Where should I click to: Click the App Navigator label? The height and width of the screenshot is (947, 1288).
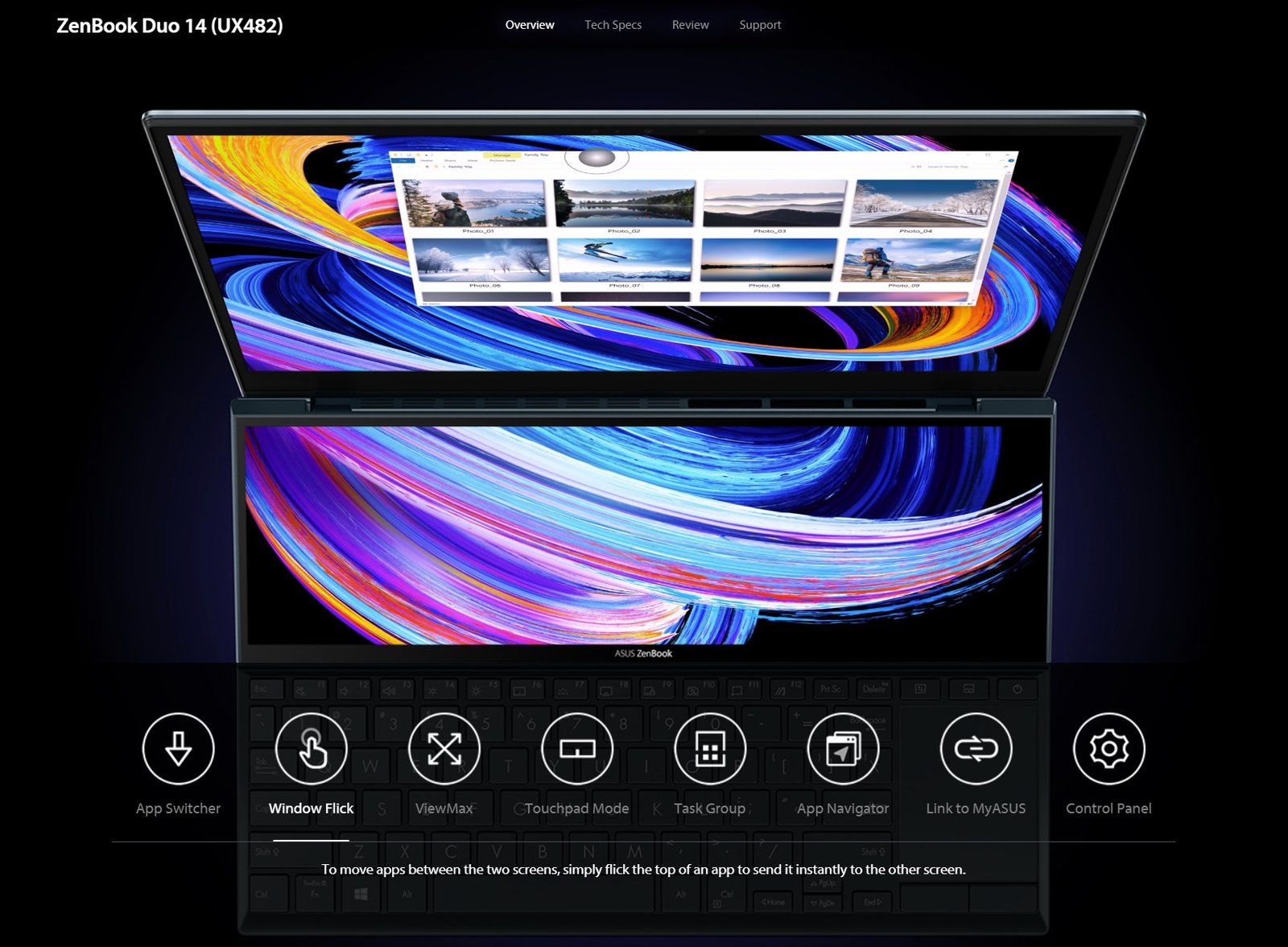(843, 808)
